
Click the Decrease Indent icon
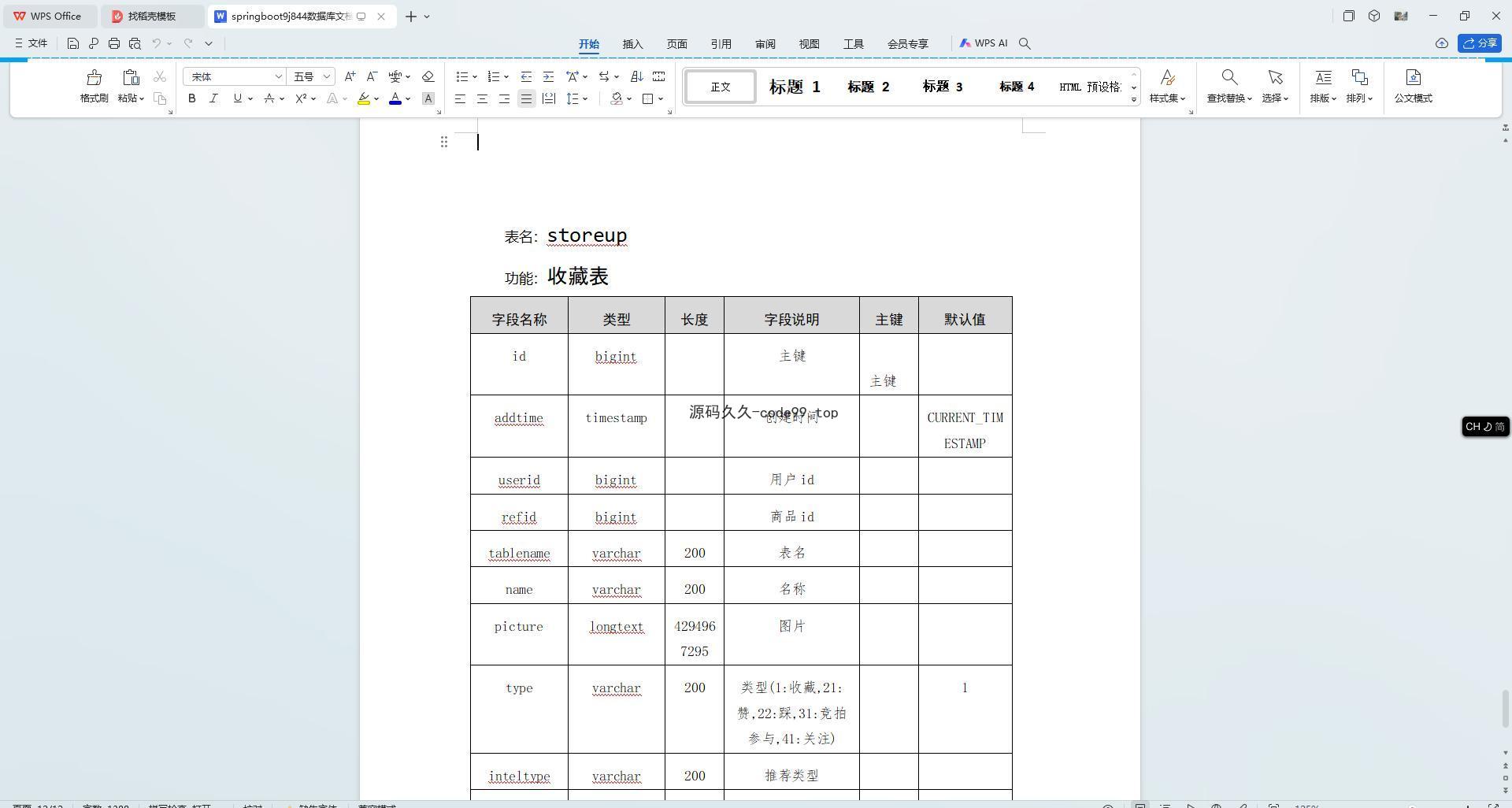tap(526, 76)
